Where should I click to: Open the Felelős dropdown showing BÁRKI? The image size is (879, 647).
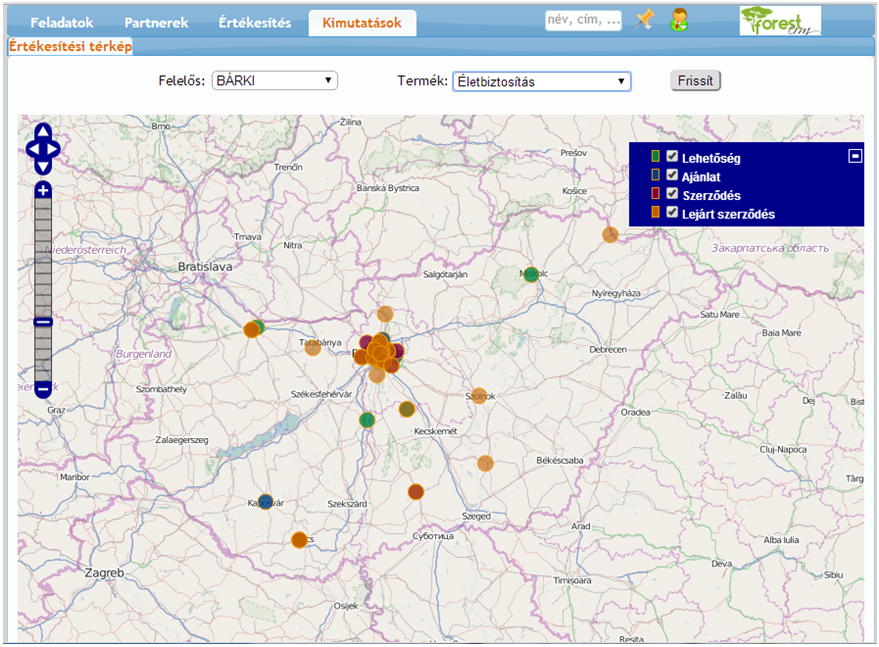point(274,81)
